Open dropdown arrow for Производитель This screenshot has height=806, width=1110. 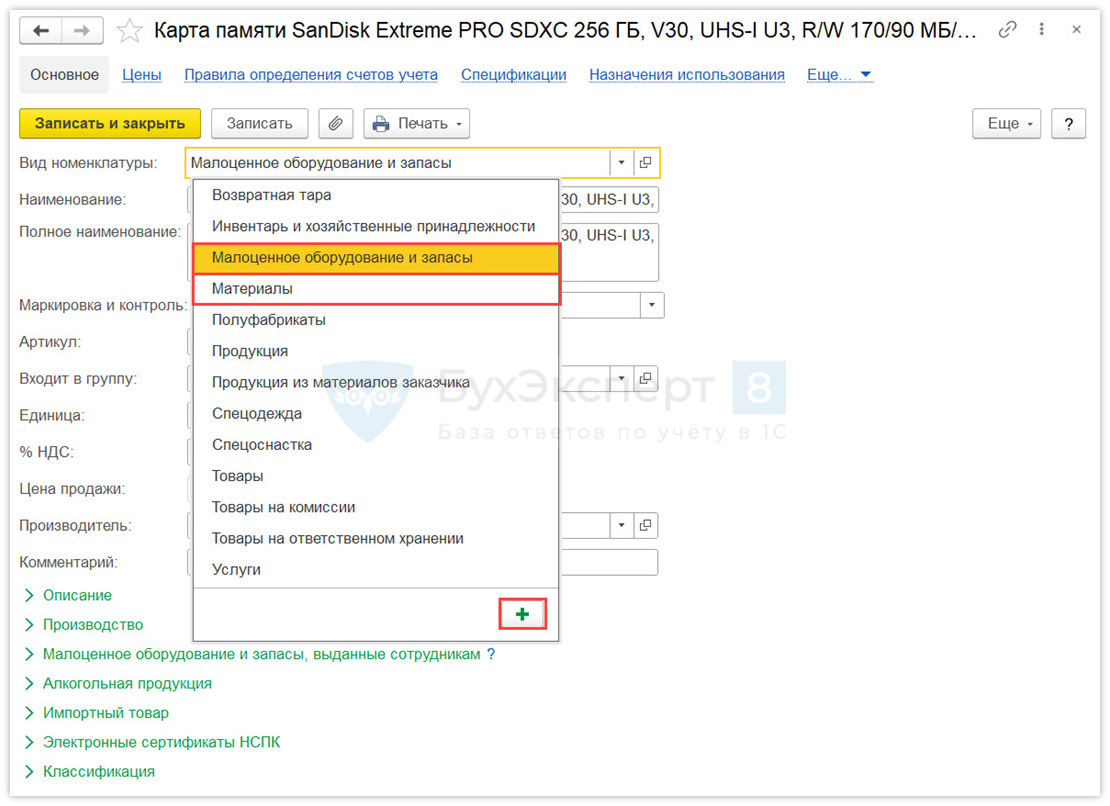click(x=621, y=525)
